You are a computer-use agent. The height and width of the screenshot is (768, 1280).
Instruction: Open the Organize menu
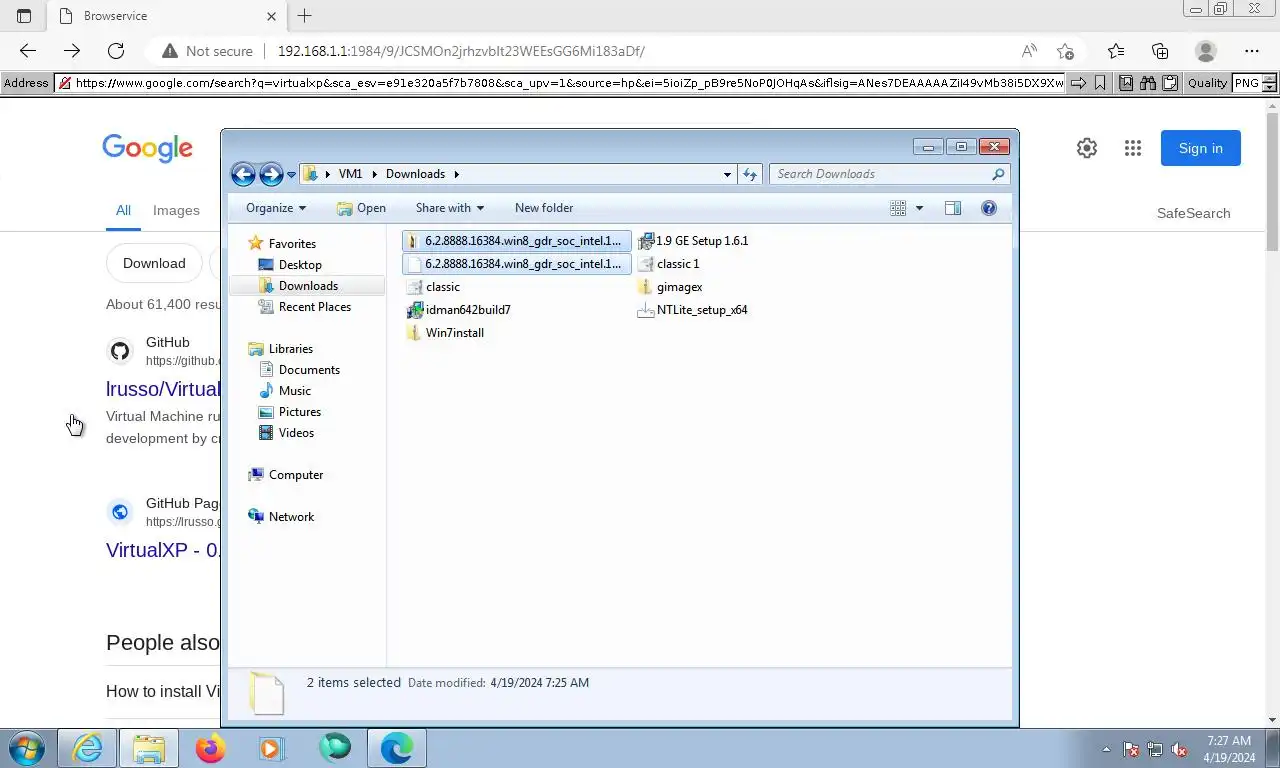coord(276,208)
